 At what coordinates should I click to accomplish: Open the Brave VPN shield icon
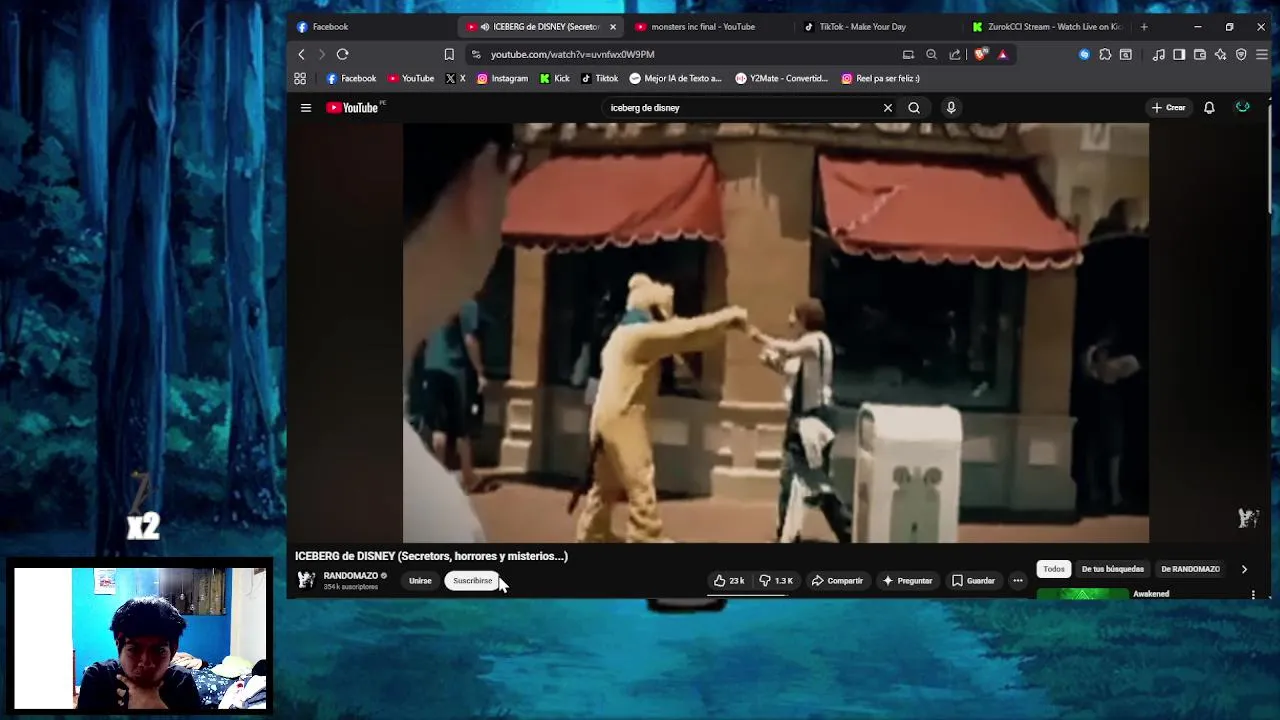[1241, 54]
